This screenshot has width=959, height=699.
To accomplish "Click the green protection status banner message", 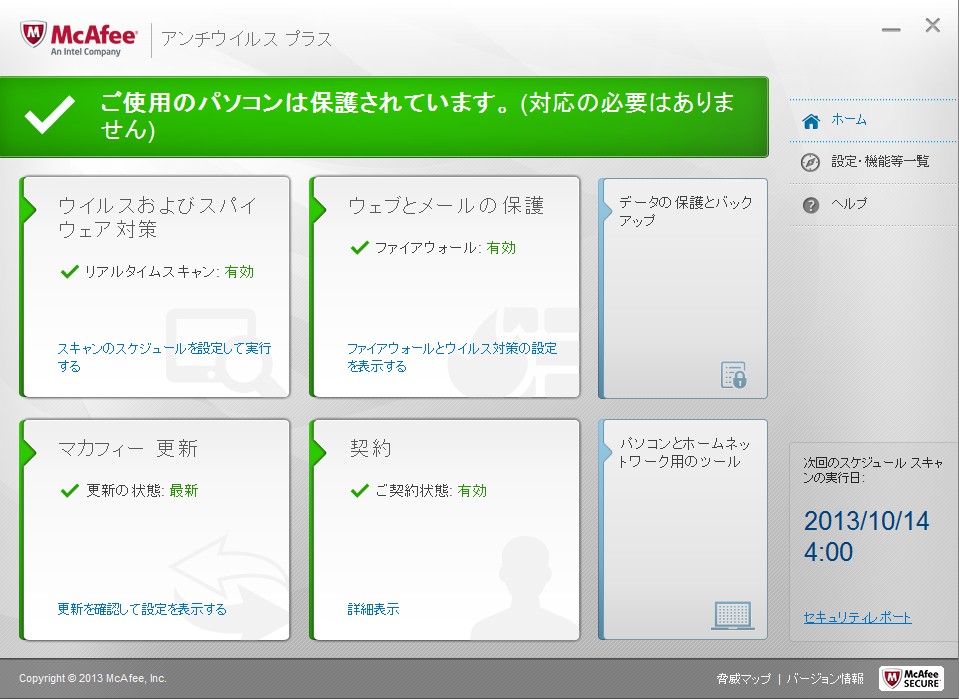I will point(417,116).
